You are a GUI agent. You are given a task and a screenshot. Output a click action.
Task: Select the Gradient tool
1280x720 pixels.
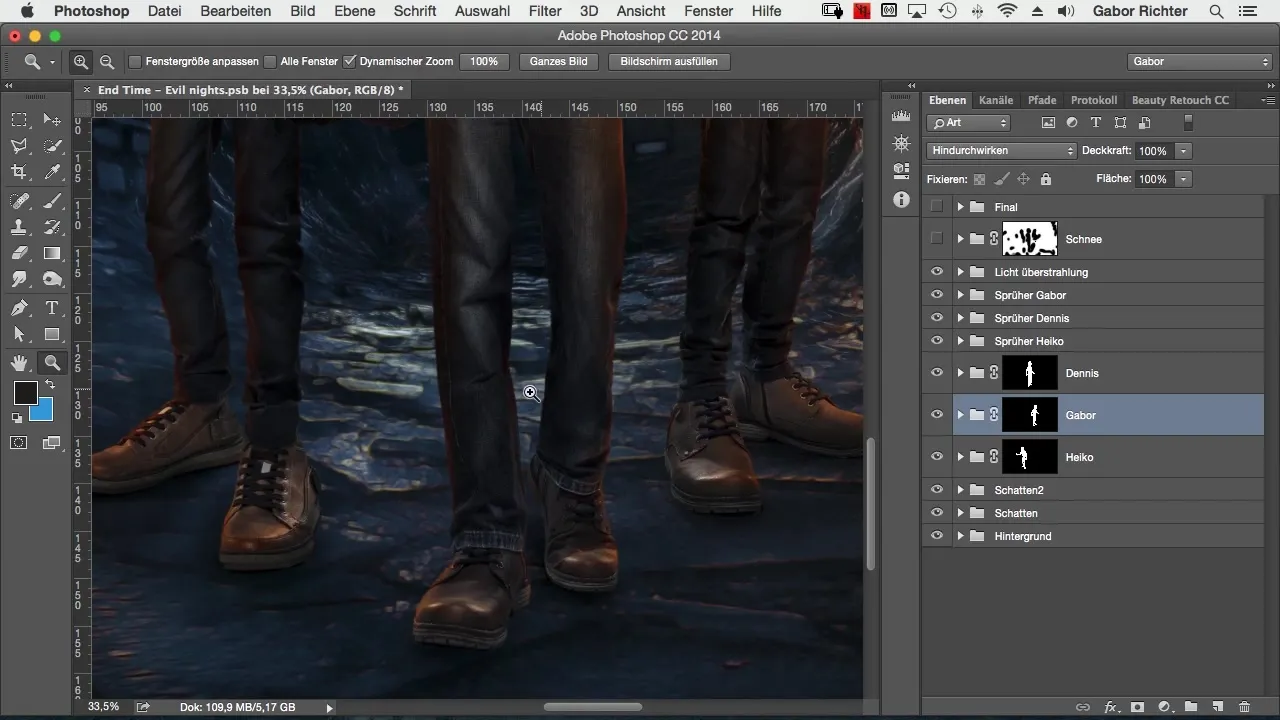tap(53, 253)
